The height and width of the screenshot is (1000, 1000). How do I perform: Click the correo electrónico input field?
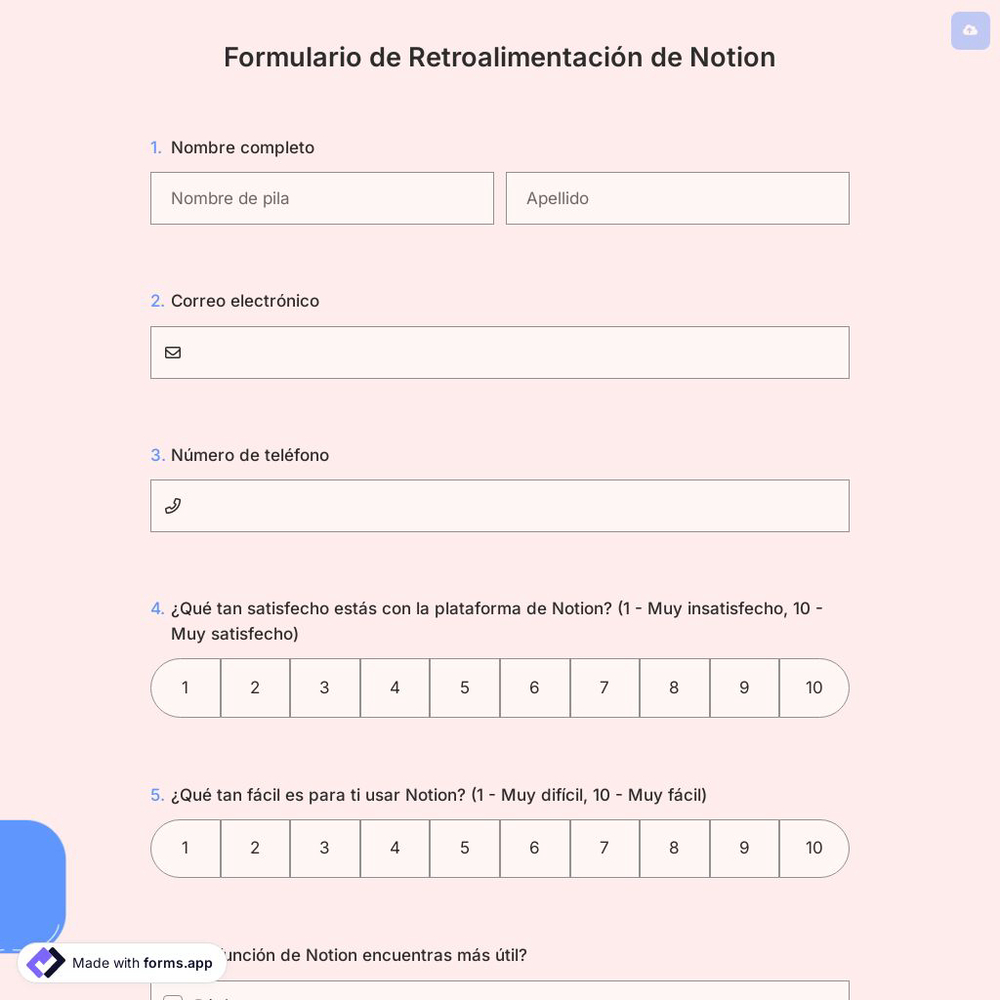pyautogui.click(x=500, y=352)
